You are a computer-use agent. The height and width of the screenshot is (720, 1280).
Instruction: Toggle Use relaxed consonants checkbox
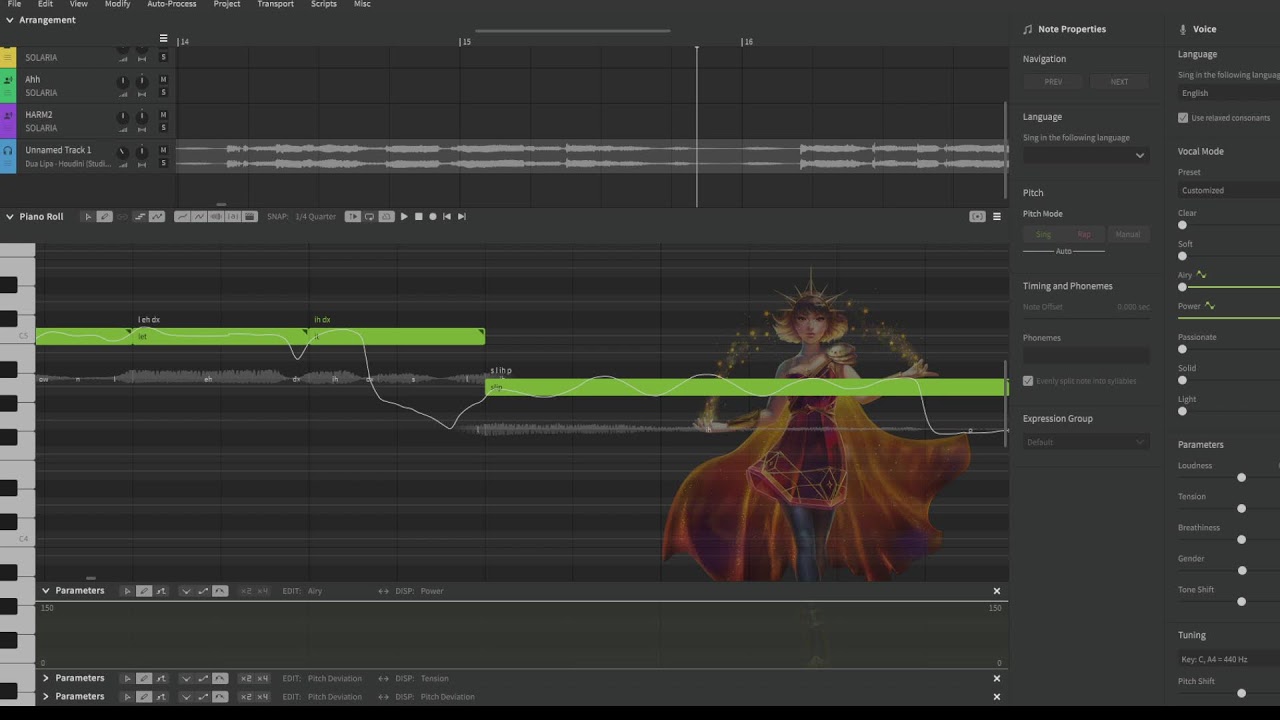[1183, 118]
